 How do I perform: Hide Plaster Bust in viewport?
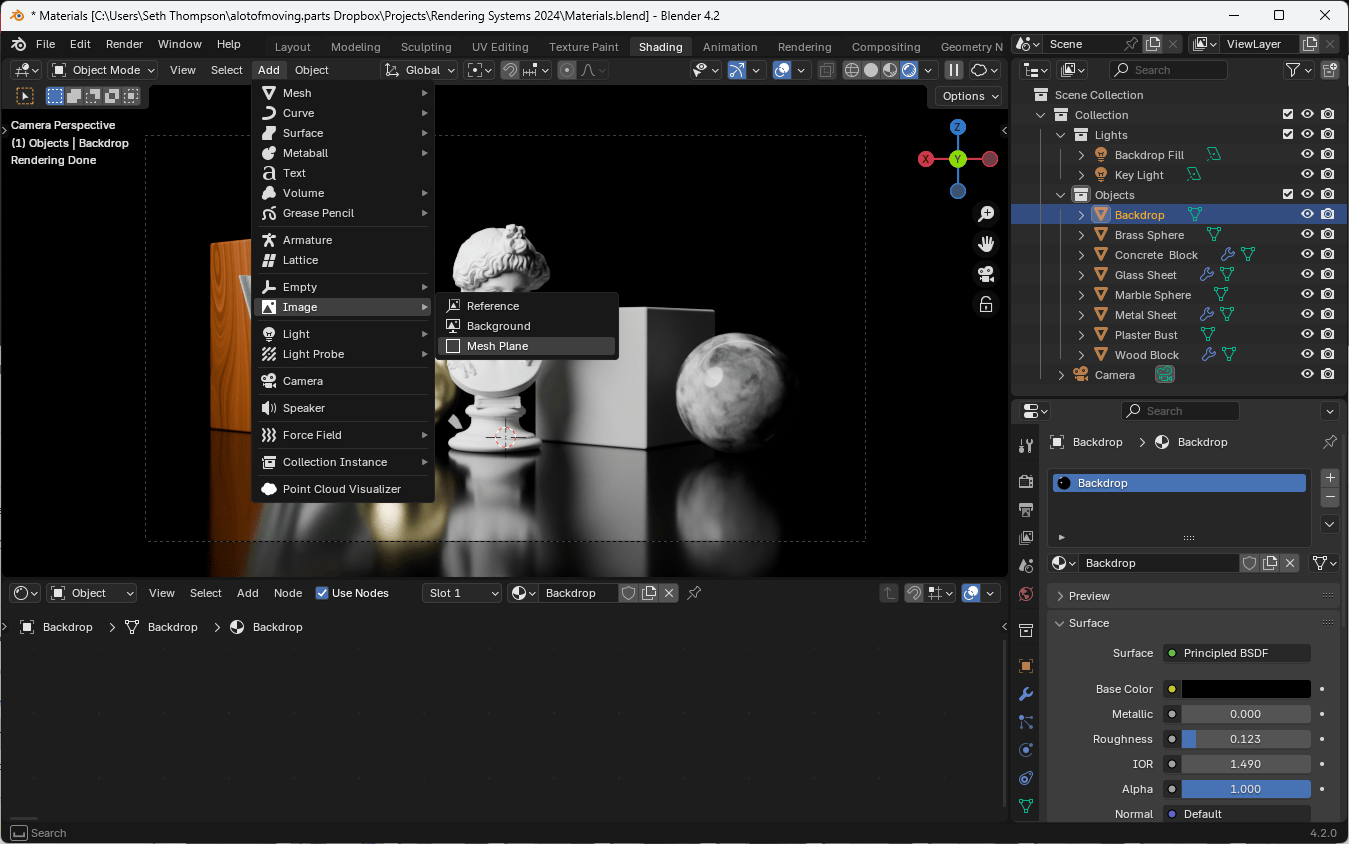(1307, 335)
